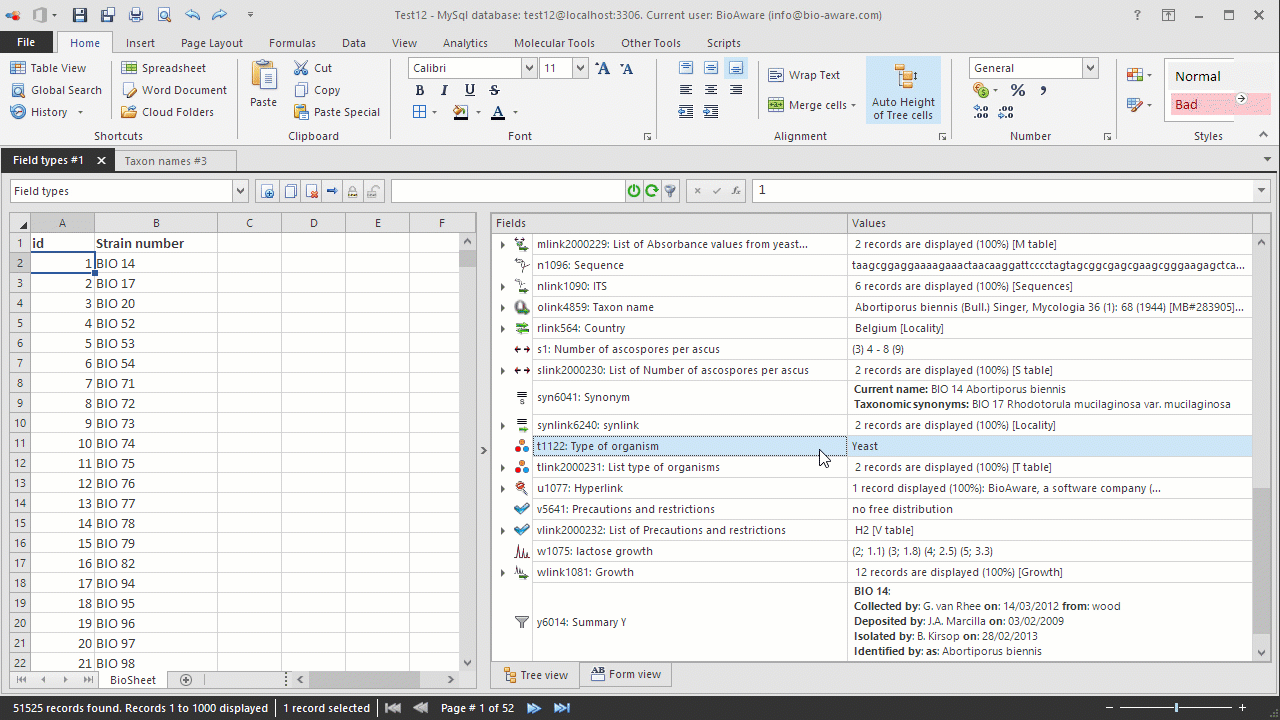This screenshot has height=720, width=1280.
Task: Open the File menu
Action: [26, 42]
